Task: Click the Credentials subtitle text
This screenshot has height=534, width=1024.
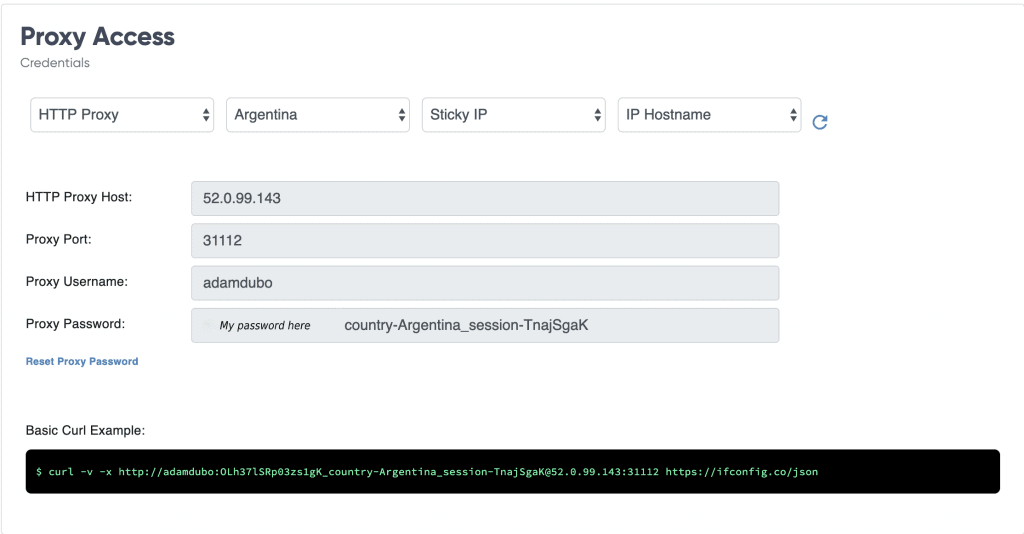Action: (55, 63)
